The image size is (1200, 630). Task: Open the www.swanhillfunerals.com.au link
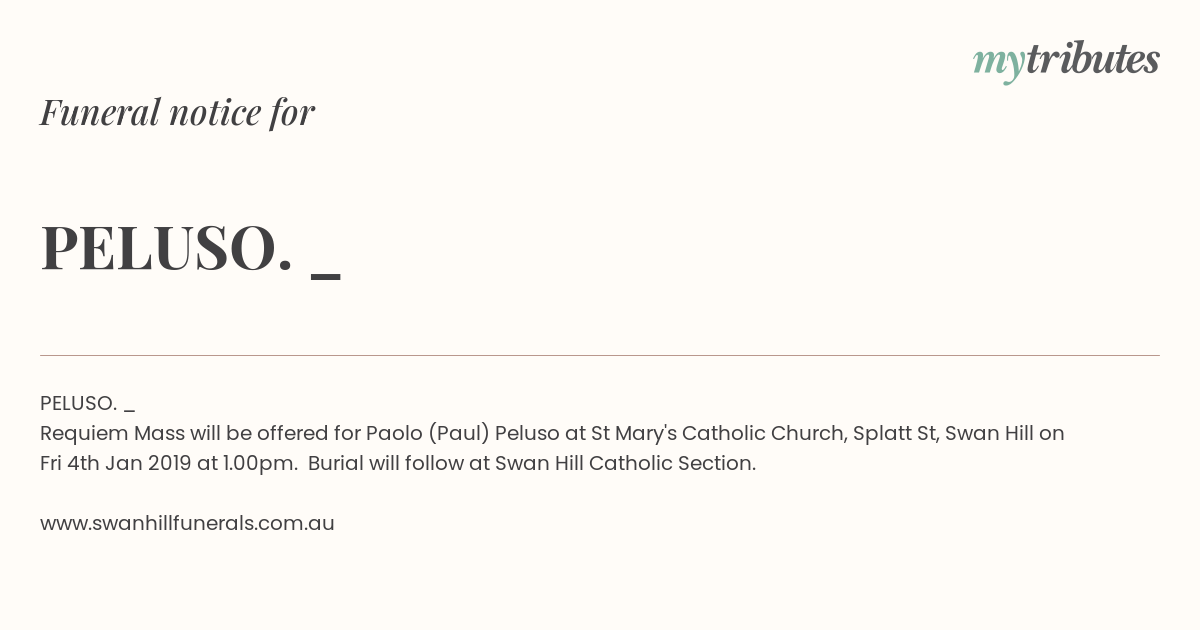click(187, 523)
